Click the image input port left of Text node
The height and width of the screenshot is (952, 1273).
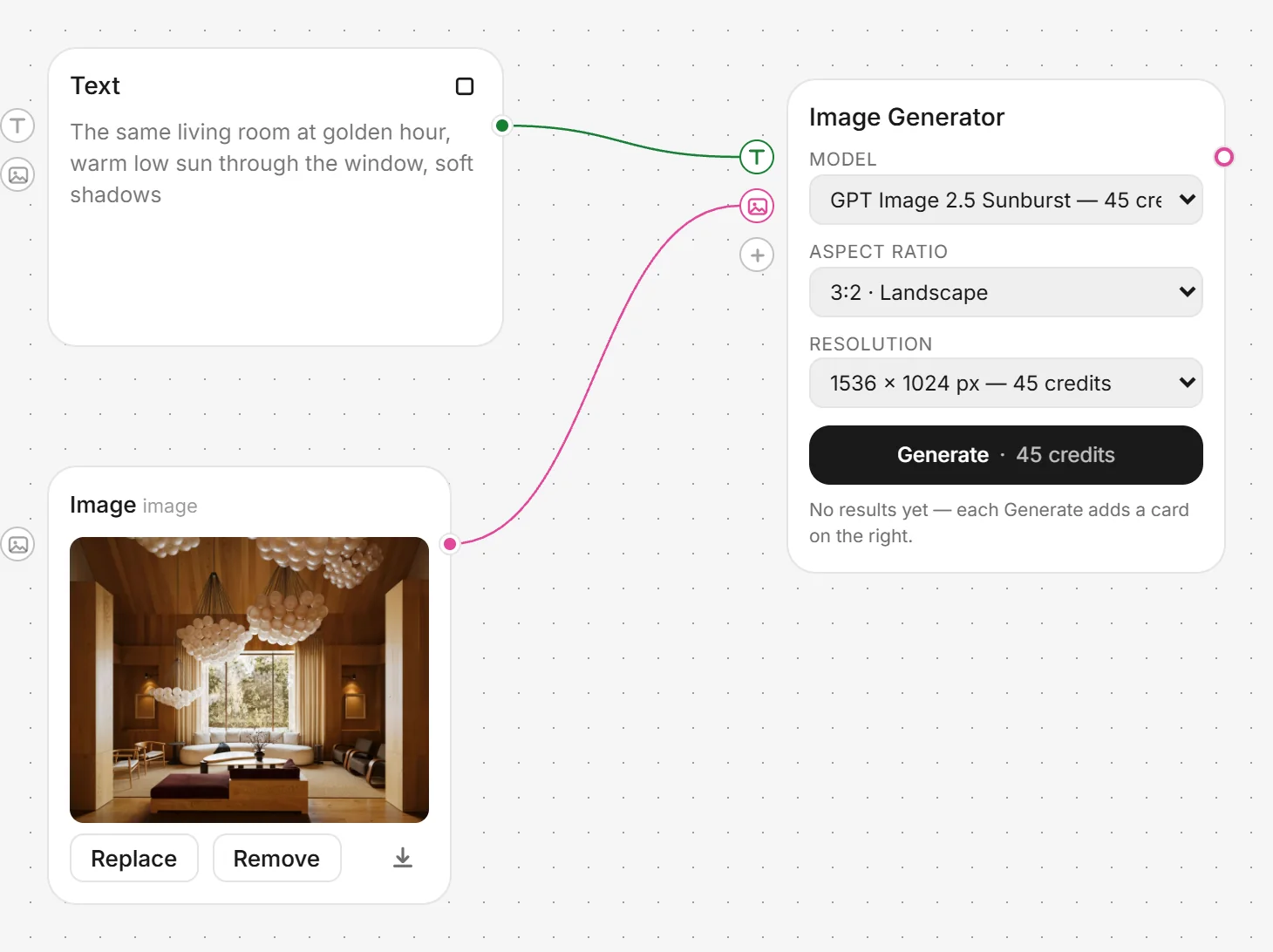click(17, 174)
